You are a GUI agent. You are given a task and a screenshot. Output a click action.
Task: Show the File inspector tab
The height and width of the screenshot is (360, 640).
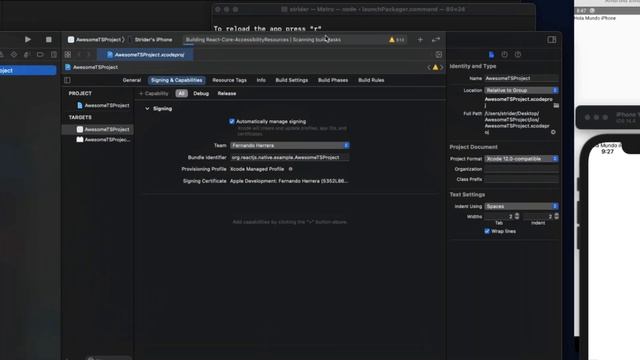pos(491,54)
